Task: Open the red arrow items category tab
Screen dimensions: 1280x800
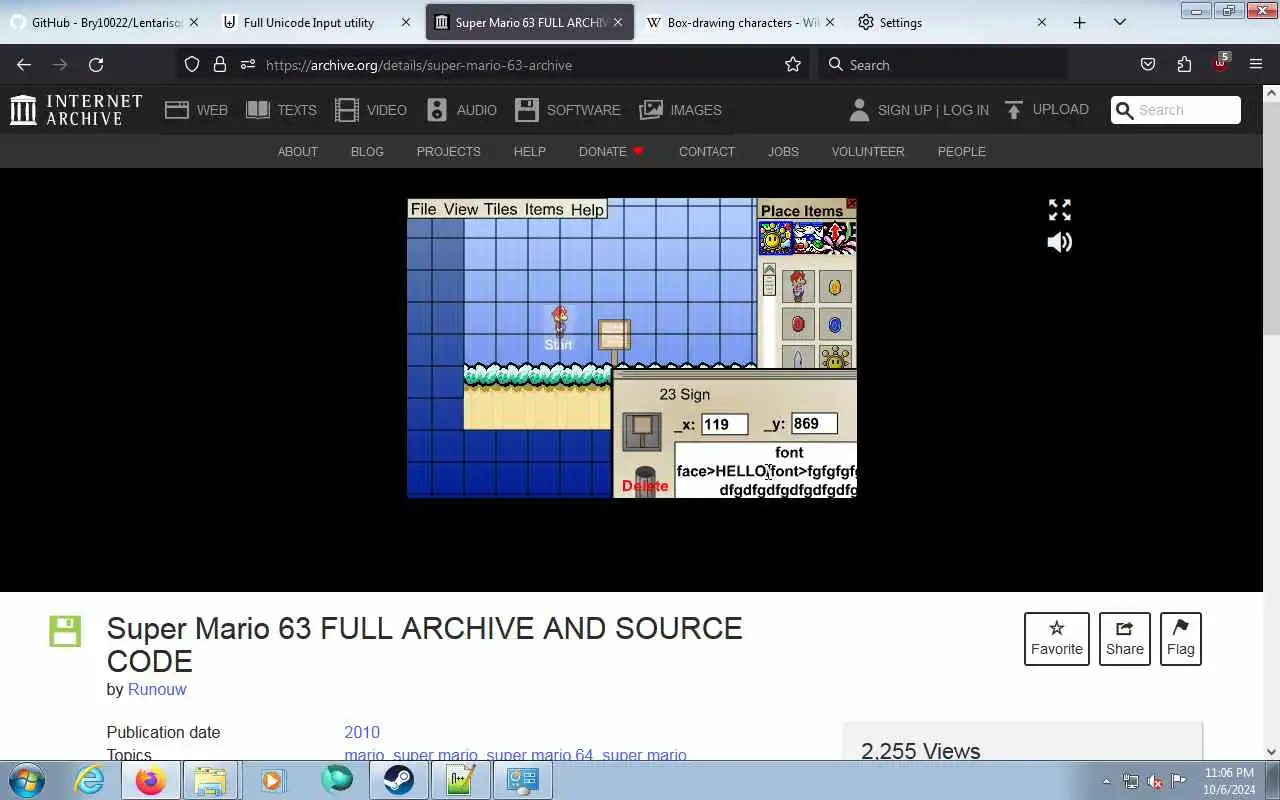Action: (x=840, y=238)
